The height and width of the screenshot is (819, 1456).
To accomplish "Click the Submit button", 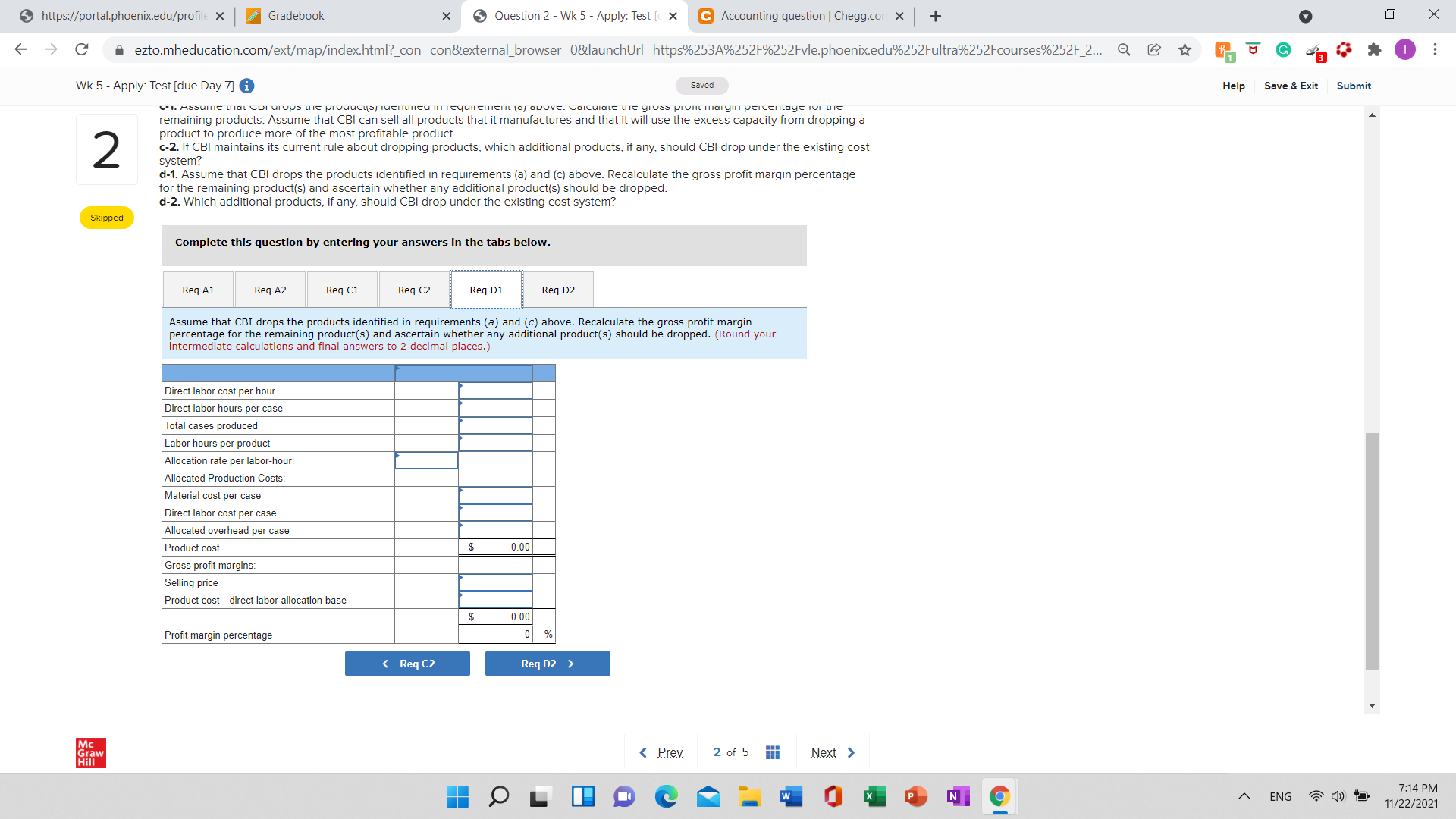I will point(1354,86).
